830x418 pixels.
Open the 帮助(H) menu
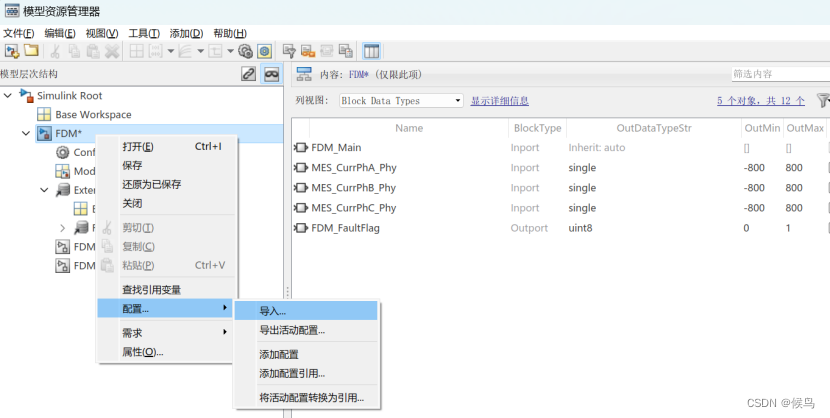pos(230,33)
